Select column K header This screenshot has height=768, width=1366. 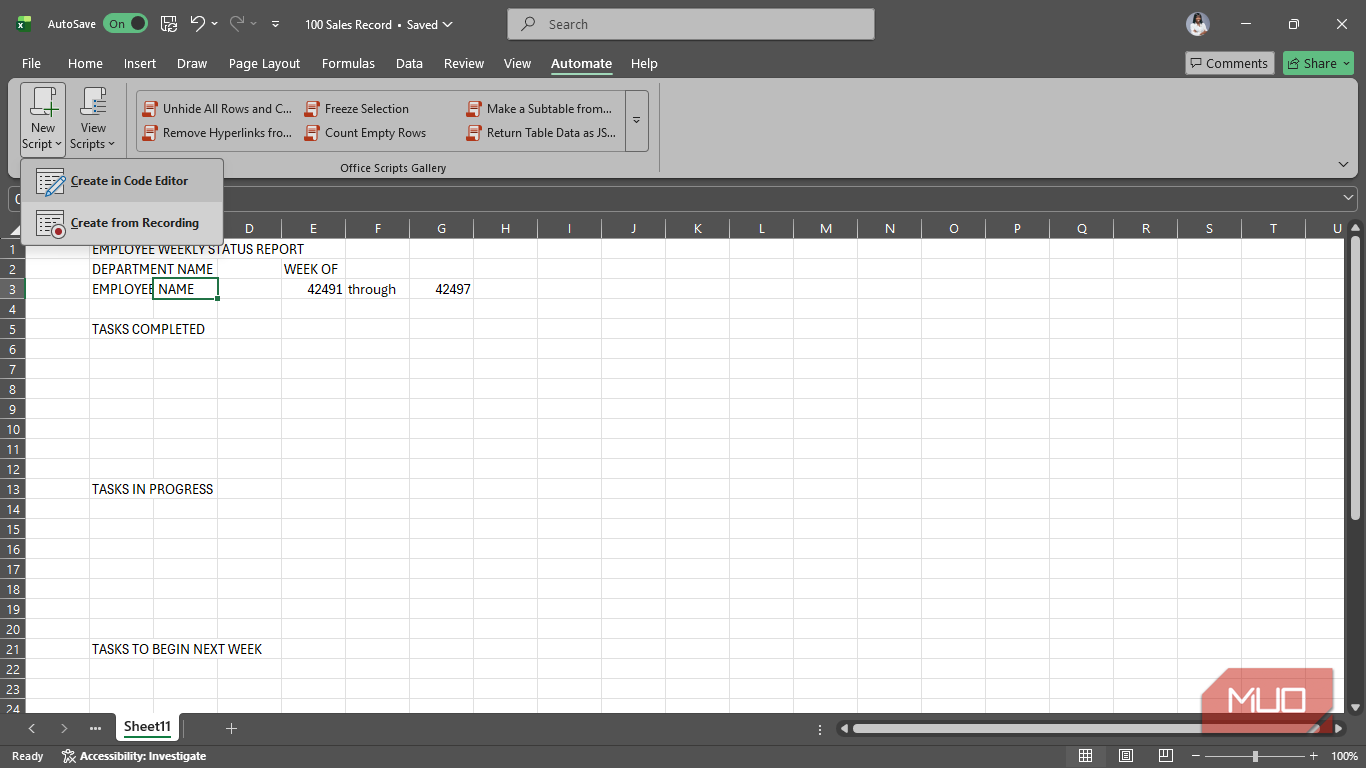[697, 229]
